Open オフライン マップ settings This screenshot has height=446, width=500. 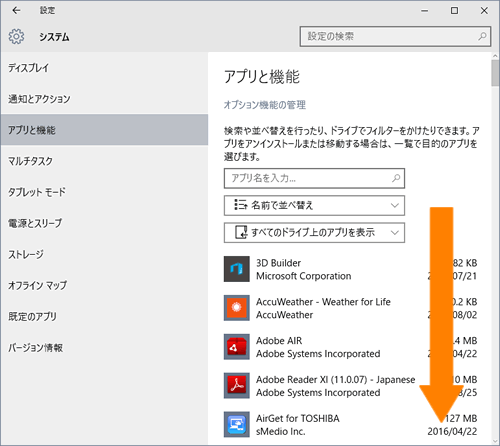pyautogui.click(x=104, y=285)
